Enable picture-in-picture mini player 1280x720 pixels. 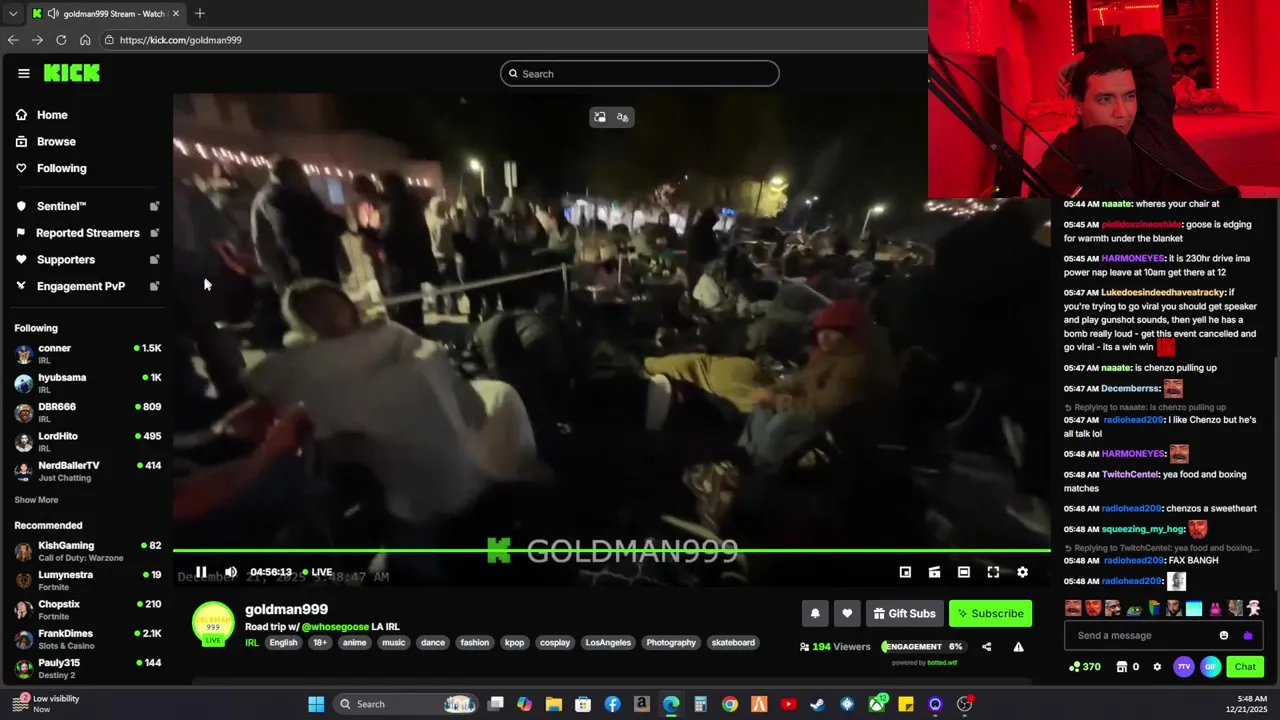(x=905, y=572)
